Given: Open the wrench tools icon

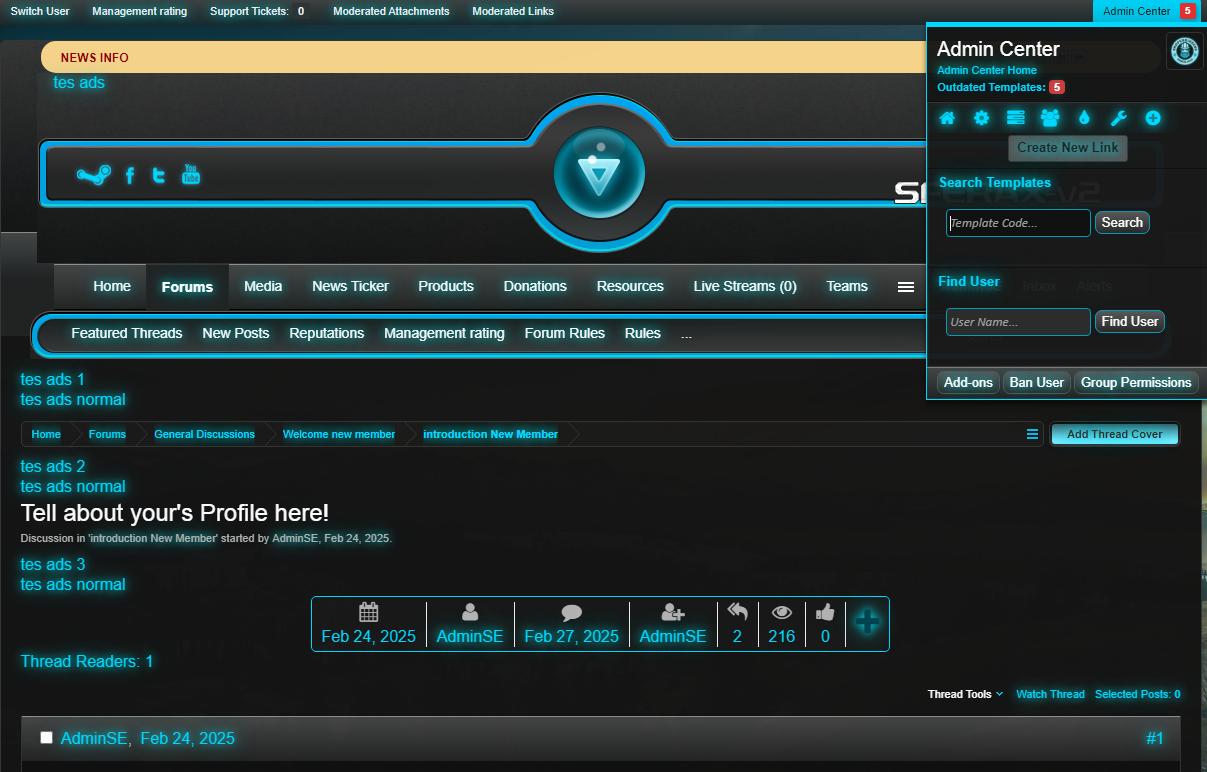Looking at the screenshot, I should click(1119, 118).
